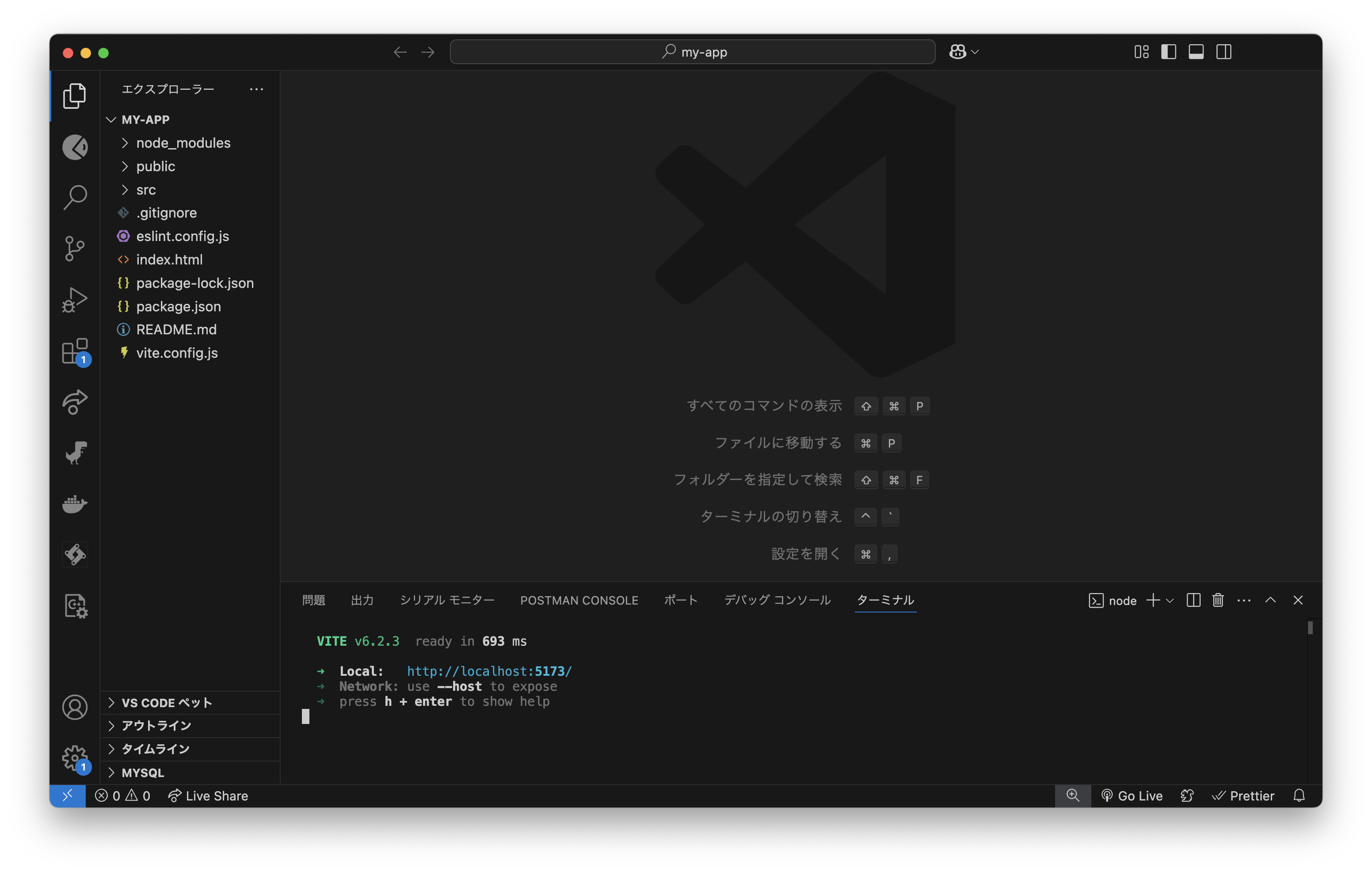Screen dimensions: 1372x873
Task: Open the Extensions view
Action: coord(75,351)
